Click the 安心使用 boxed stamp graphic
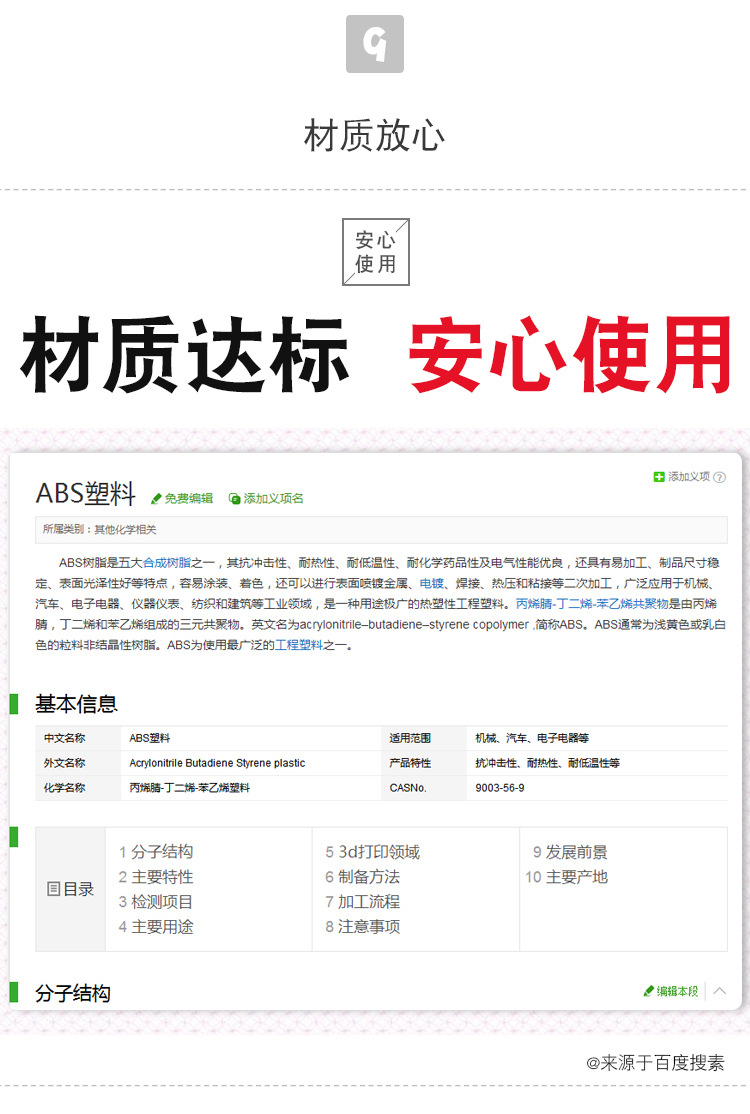The width and height of the screenshot is (750, 1114). point(376,252)
